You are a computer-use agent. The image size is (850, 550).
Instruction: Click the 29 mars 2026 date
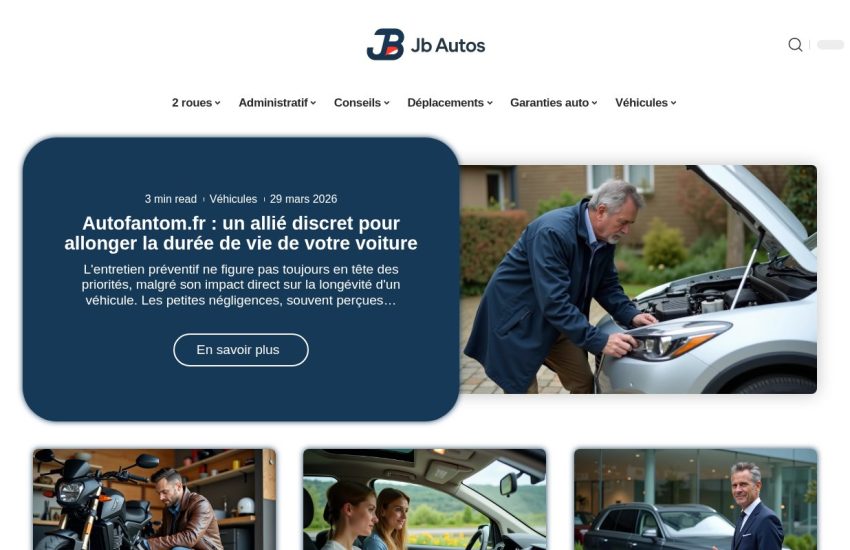(304, 199)
